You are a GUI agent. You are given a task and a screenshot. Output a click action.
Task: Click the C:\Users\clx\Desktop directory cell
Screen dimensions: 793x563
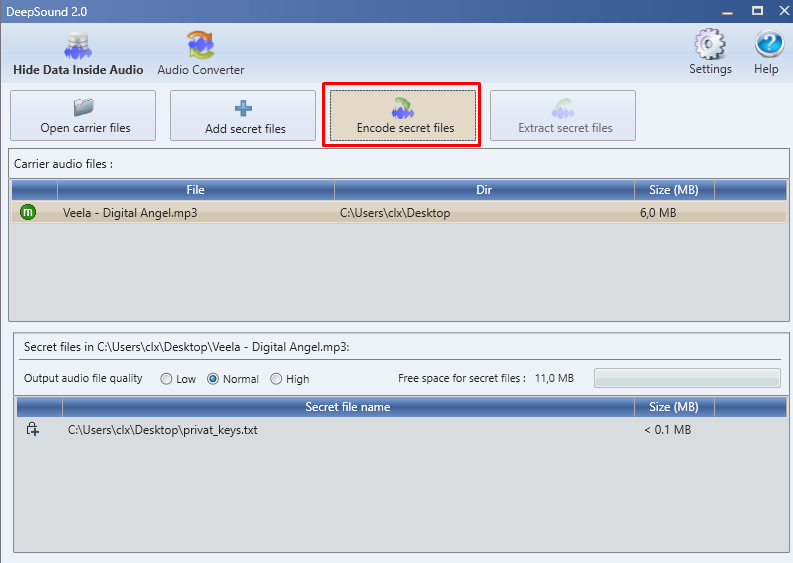(x=394, y=213)
